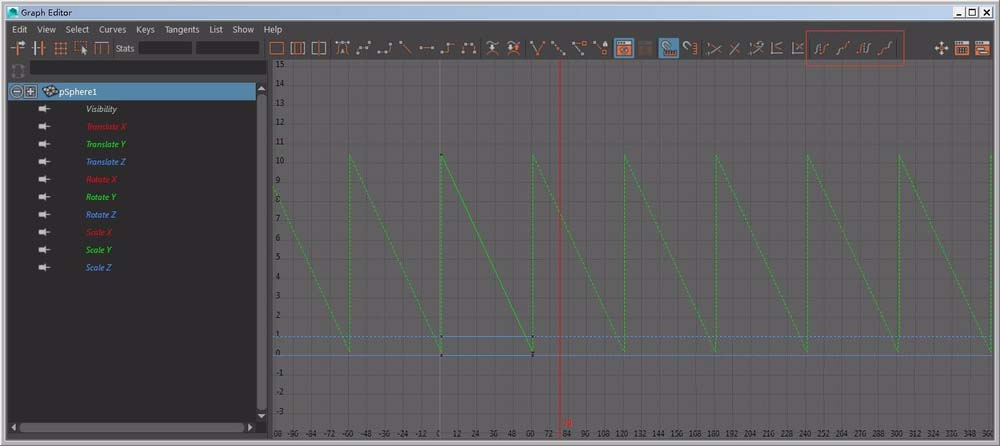Image resolution: width=1000 pixels, height=446 pixels.
Task: Set post-infinity cycle
Action: click(862, 48)
